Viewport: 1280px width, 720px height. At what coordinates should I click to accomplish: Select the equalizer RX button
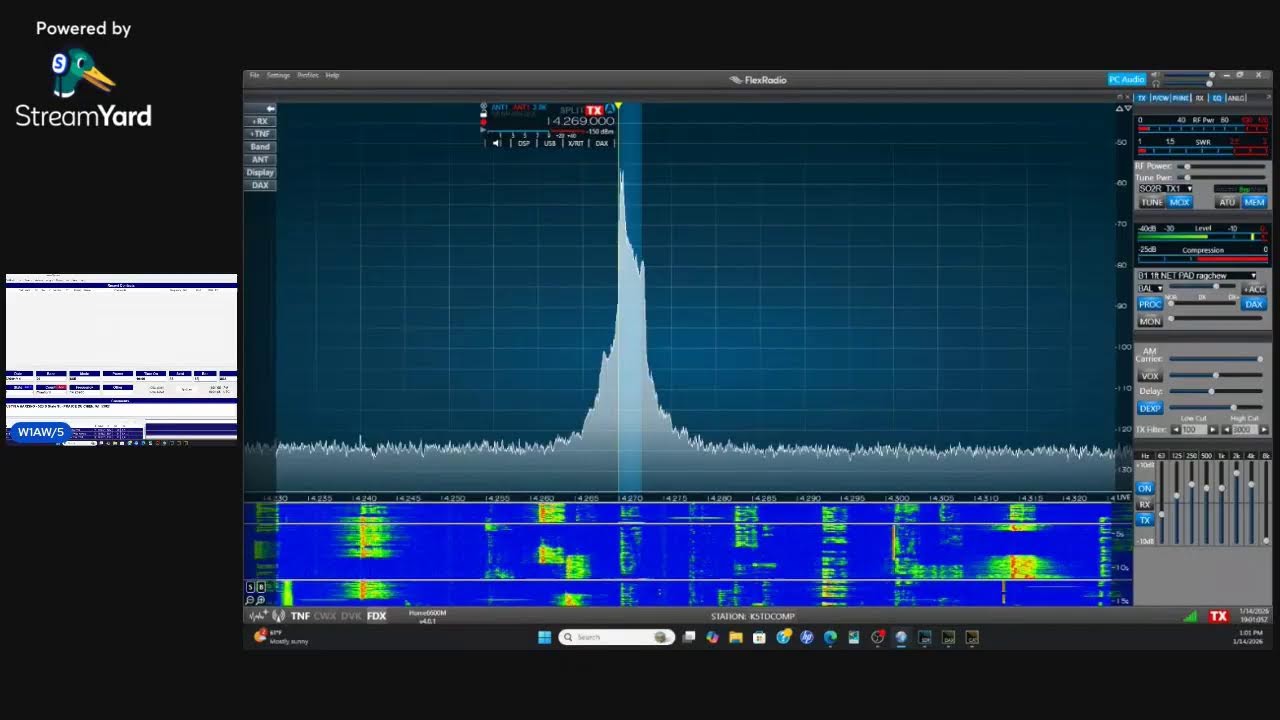point(1145,504)
